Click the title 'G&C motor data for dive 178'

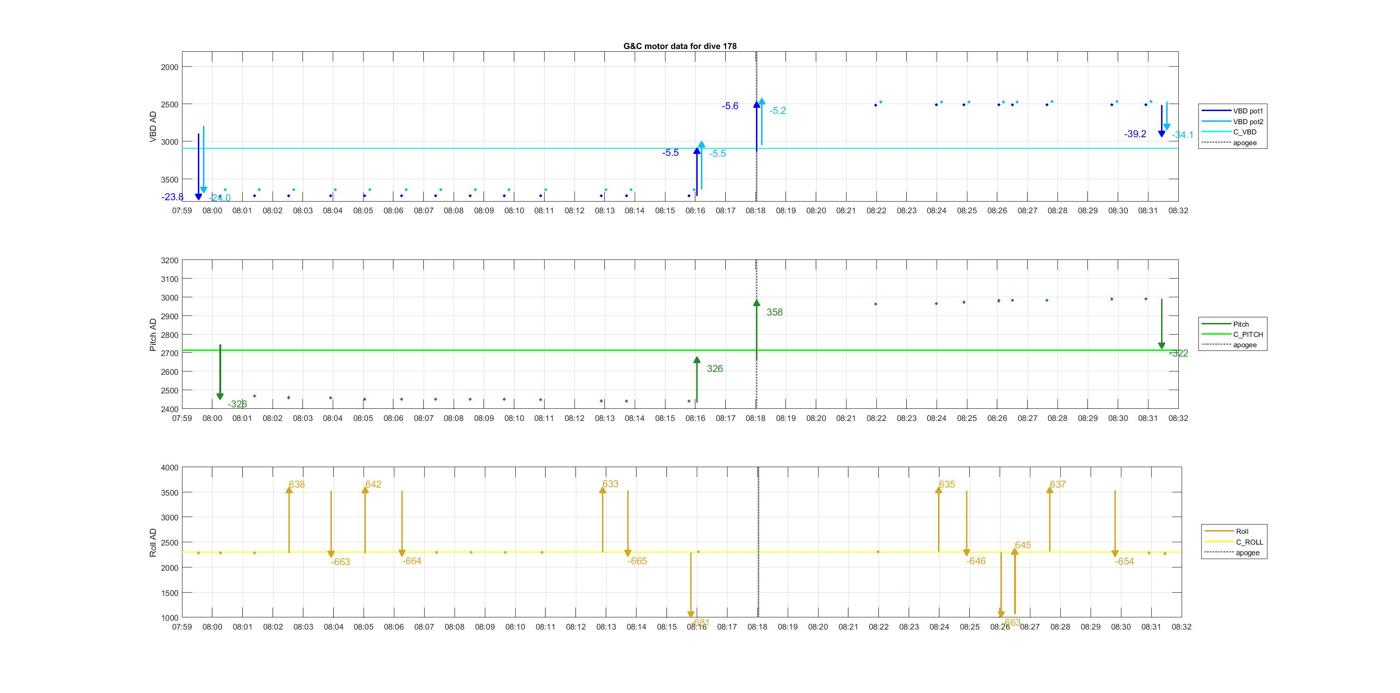pos(680,46)
